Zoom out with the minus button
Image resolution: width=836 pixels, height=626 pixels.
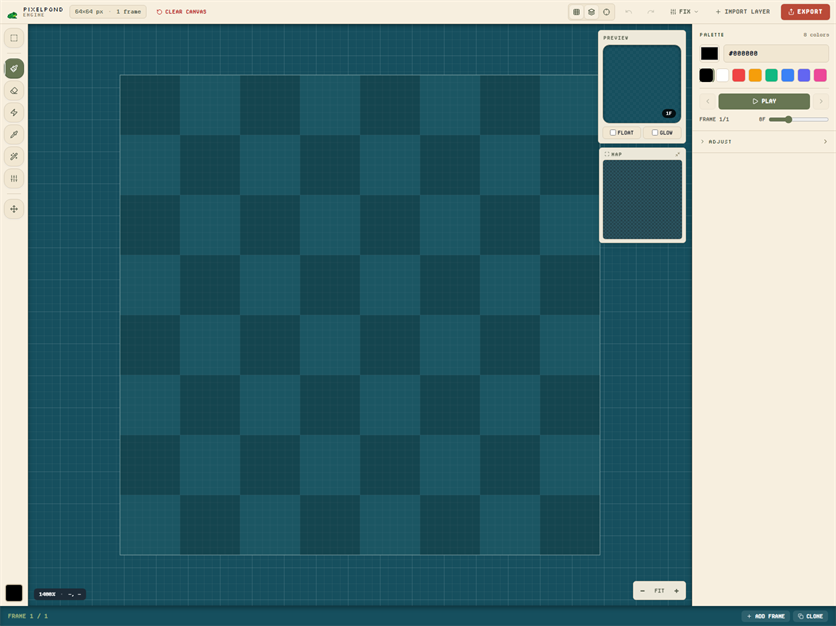pos(642,591)
